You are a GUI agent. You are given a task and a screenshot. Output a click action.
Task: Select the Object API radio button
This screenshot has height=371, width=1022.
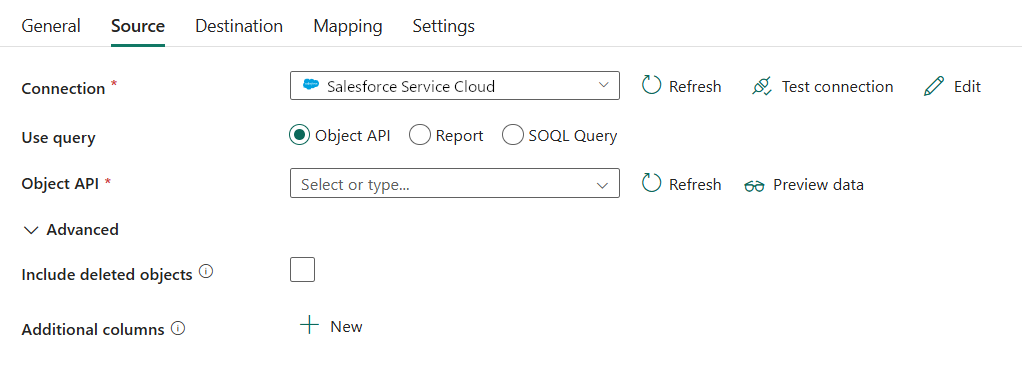(x=299, y=136)
